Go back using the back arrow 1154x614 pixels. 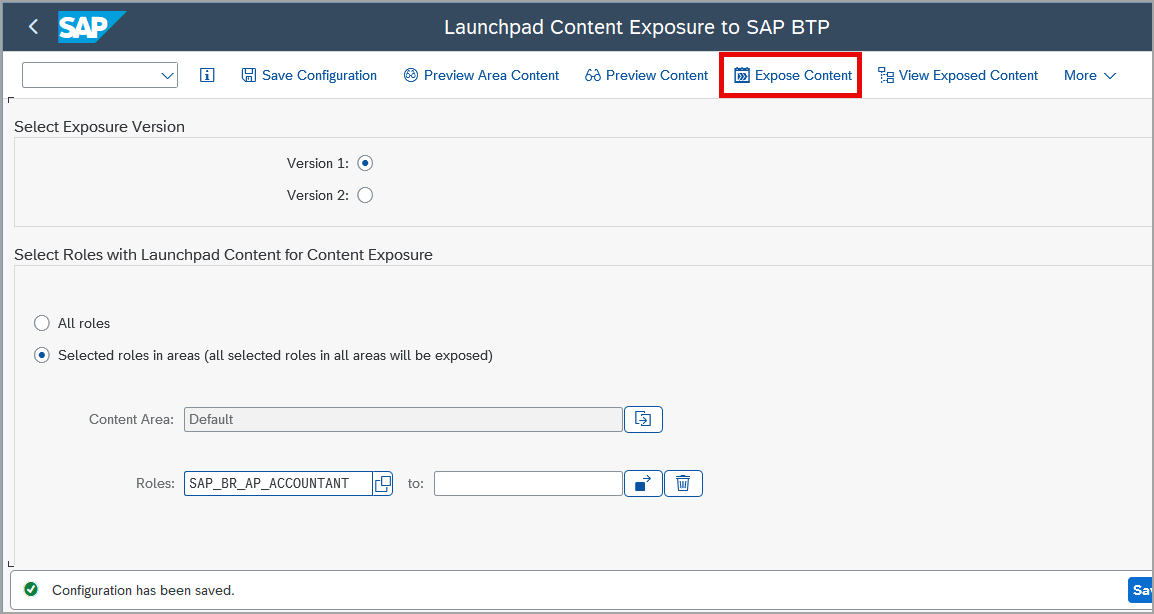(x=33, y=27)
